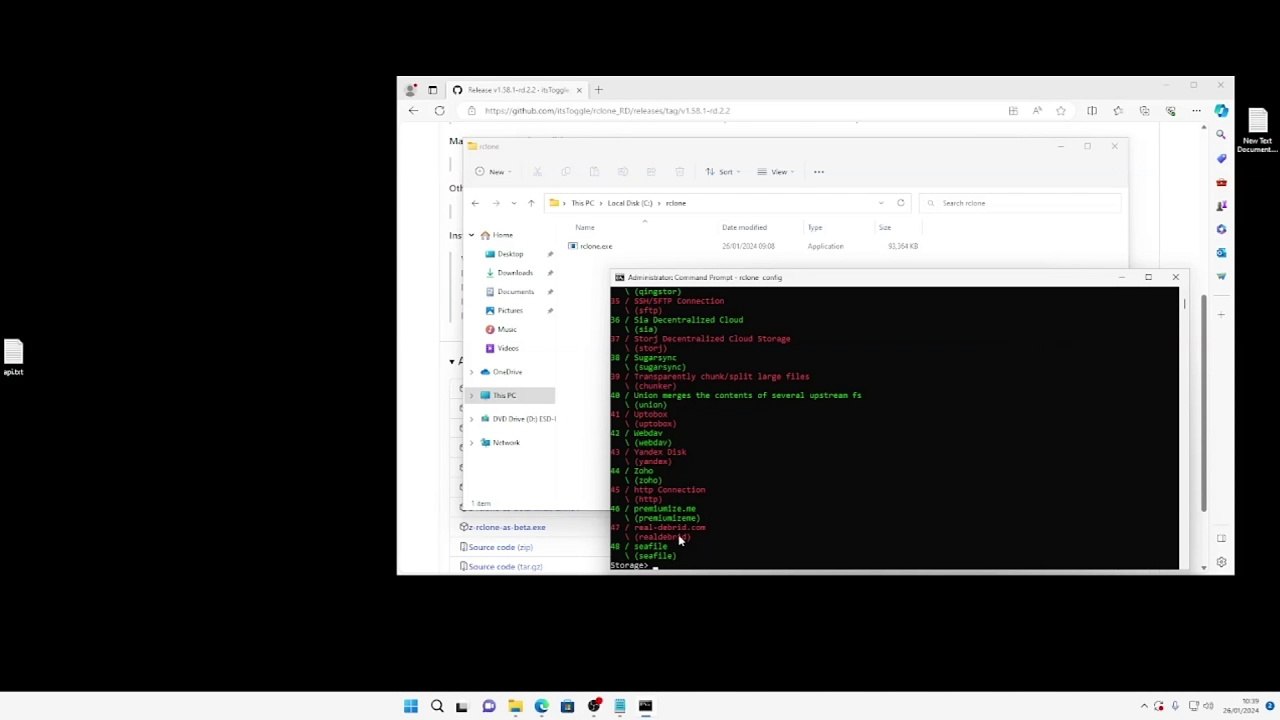Open Pictures in Explorer sidebar
Image resolution: width=1280 pixels, height=720 pixels.
tap(510, 311)
